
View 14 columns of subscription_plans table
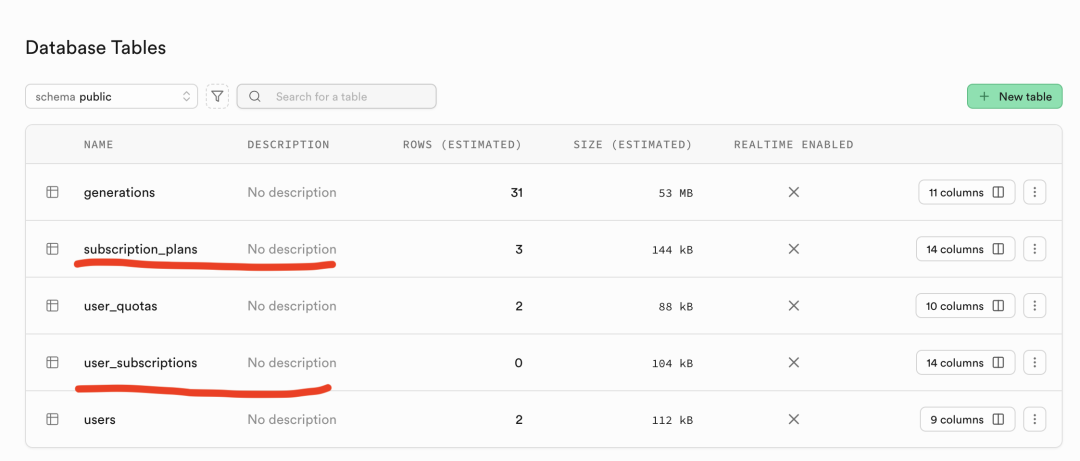pos(965,249)
